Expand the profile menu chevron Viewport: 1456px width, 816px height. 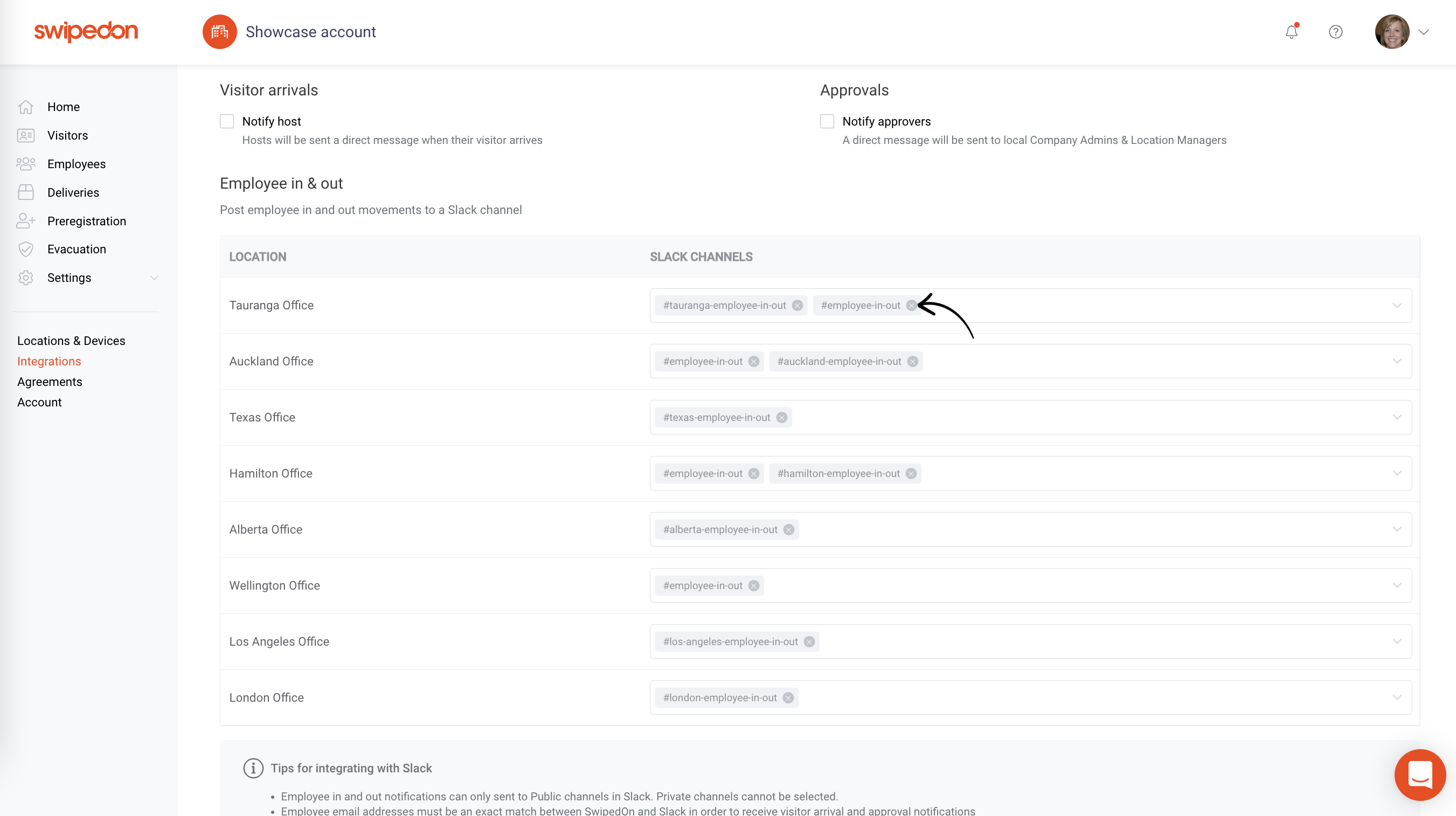point(1424,32)
